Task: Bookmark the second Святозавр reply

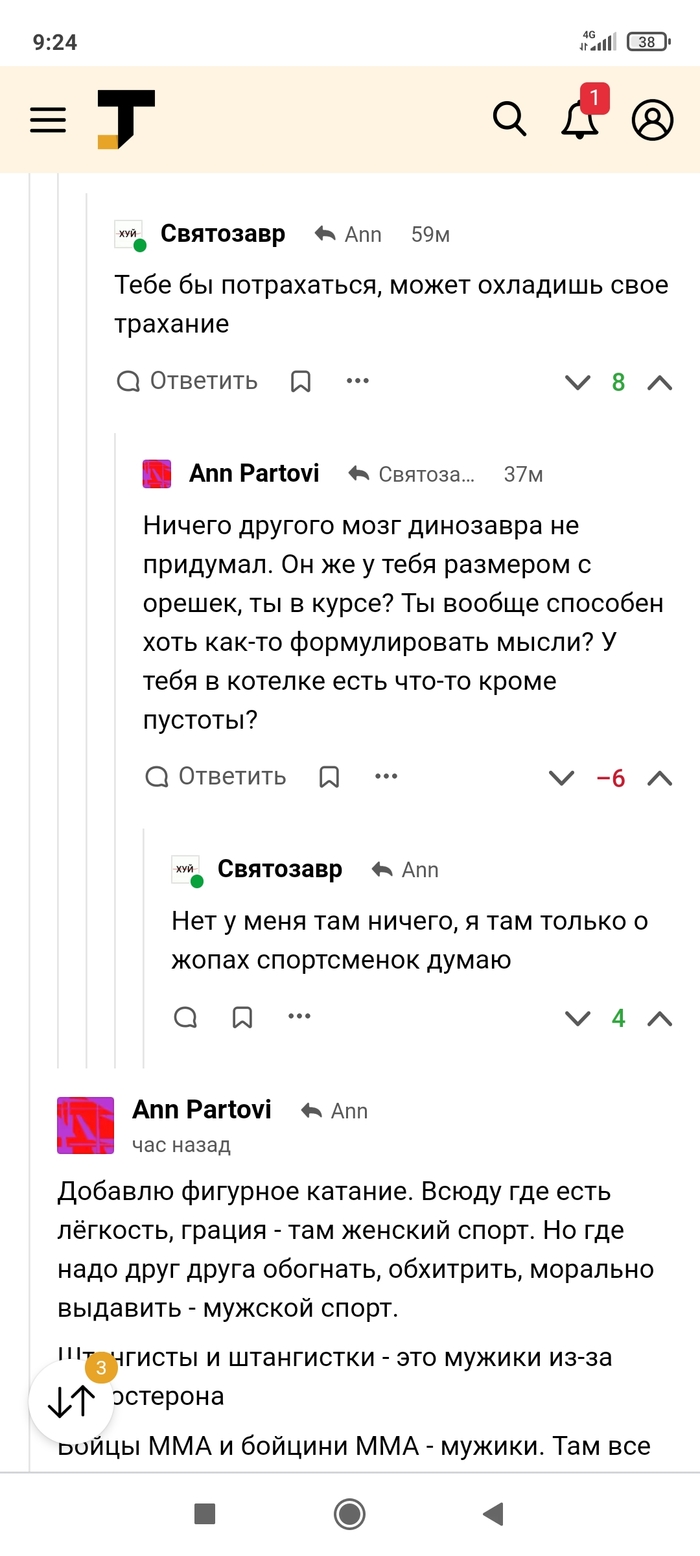Action: click(242, 1018)
